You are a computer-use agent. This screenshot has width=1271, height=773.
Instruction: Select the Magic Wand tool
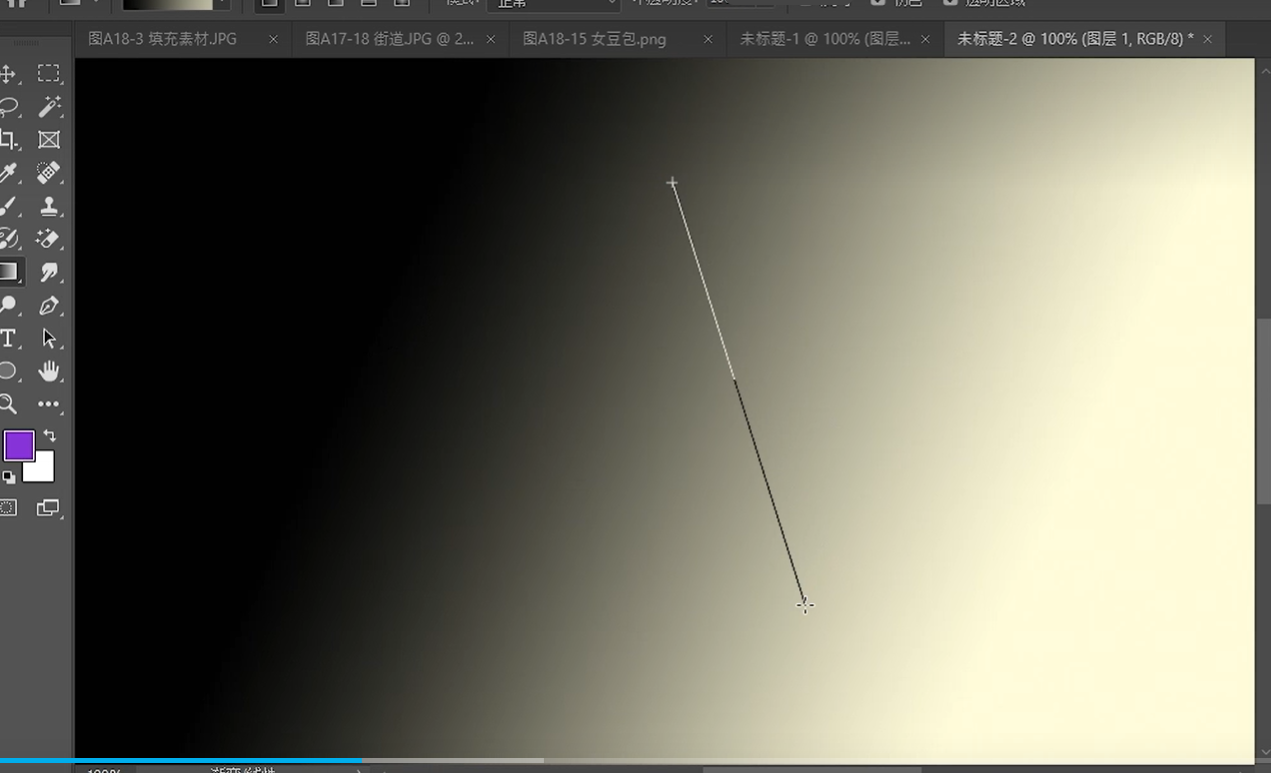pyautogui.click(x=48, y=107)
